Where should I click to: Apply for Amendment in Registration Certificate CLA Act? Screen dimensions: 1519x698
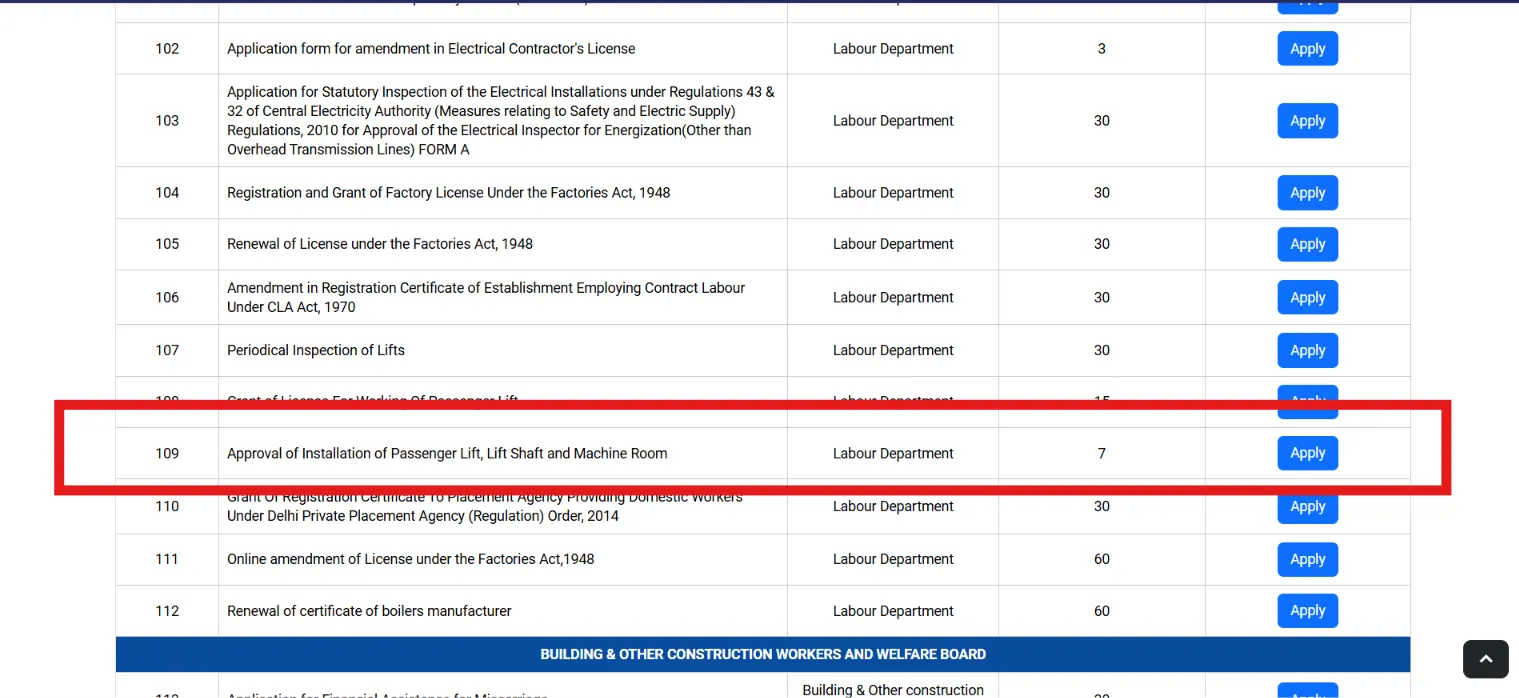tap(1307, 298)
